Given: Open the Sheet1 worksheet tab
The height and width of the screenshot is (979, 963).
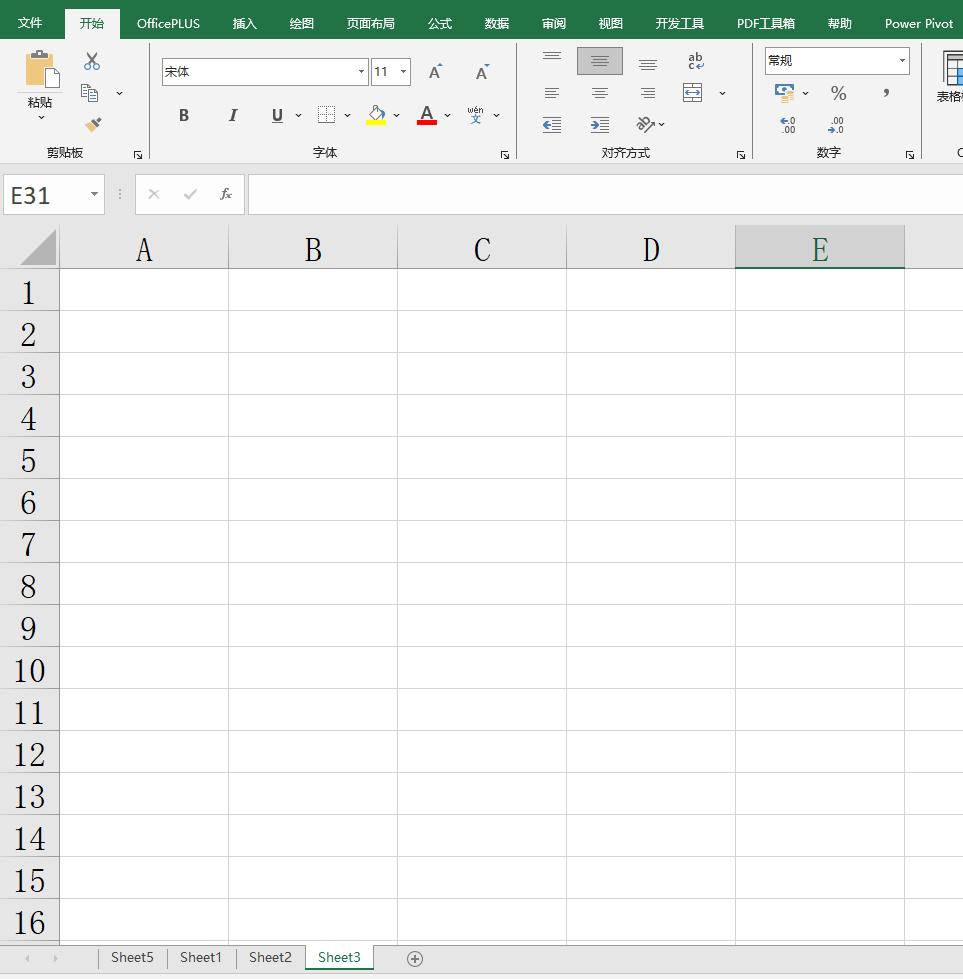Looking at the screenshot, I should point(200,958).
